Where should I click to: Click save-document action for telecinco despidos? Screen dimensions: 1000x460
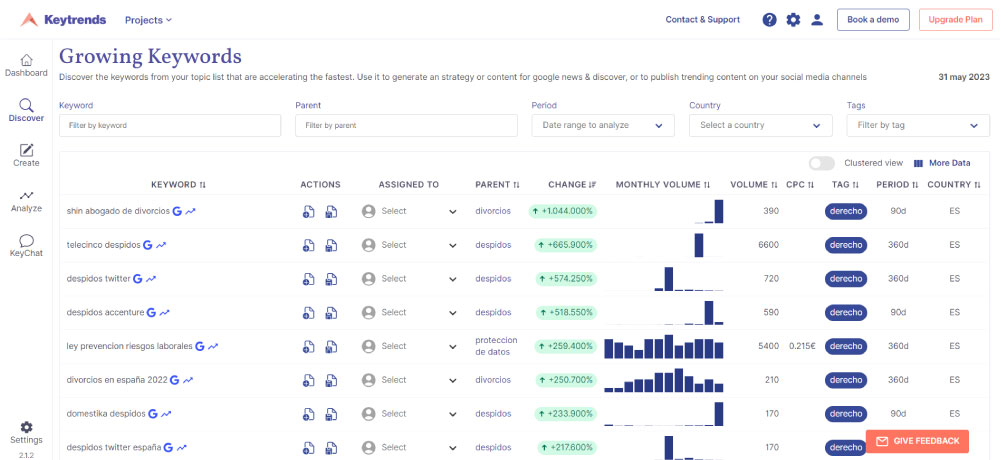[331, 245]
